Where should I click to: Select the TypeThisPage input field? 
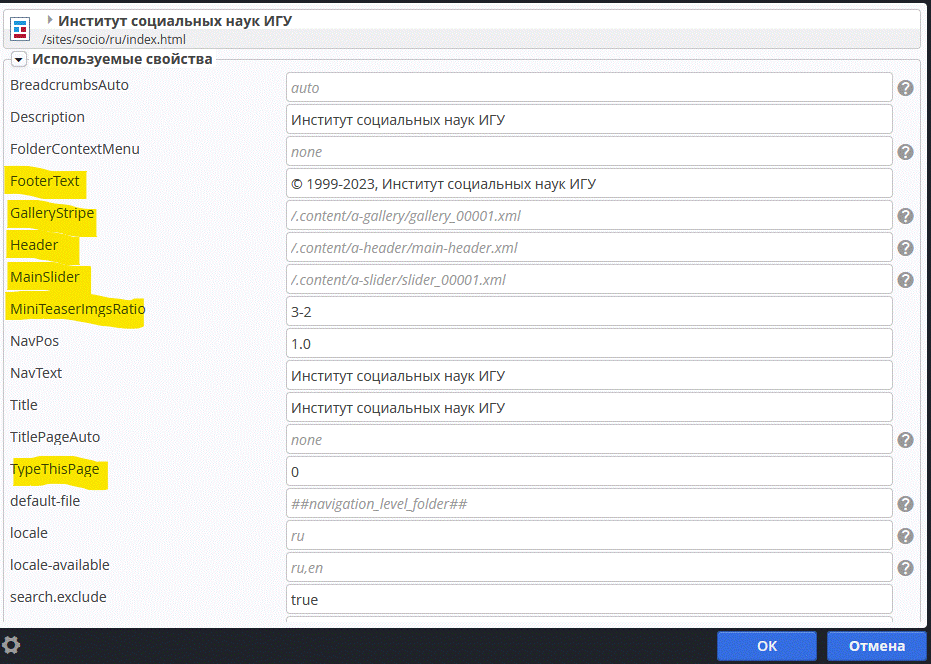pos(588,472)
